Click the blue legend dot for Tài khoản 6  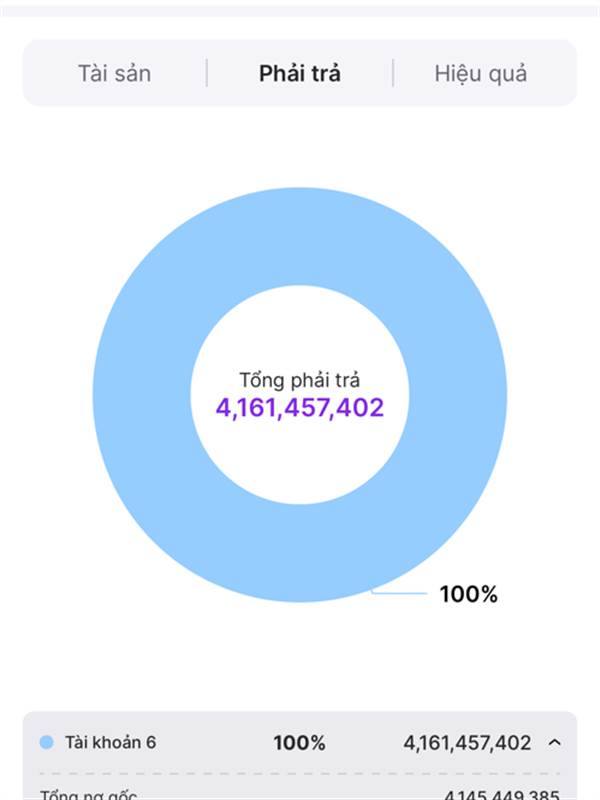pyautogui.click(x=46, y=743)
